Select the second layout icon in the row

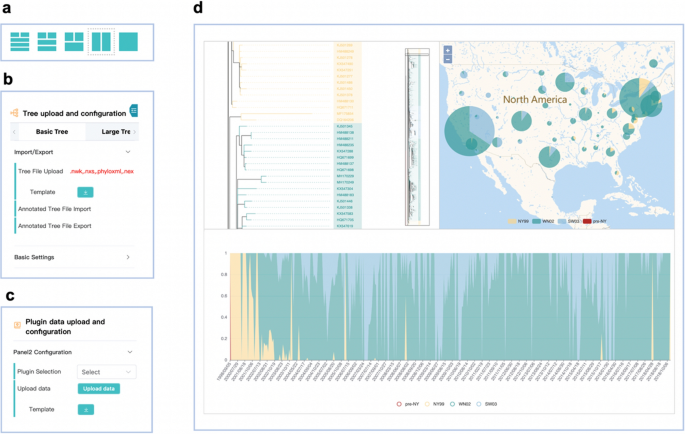point(47,41)
